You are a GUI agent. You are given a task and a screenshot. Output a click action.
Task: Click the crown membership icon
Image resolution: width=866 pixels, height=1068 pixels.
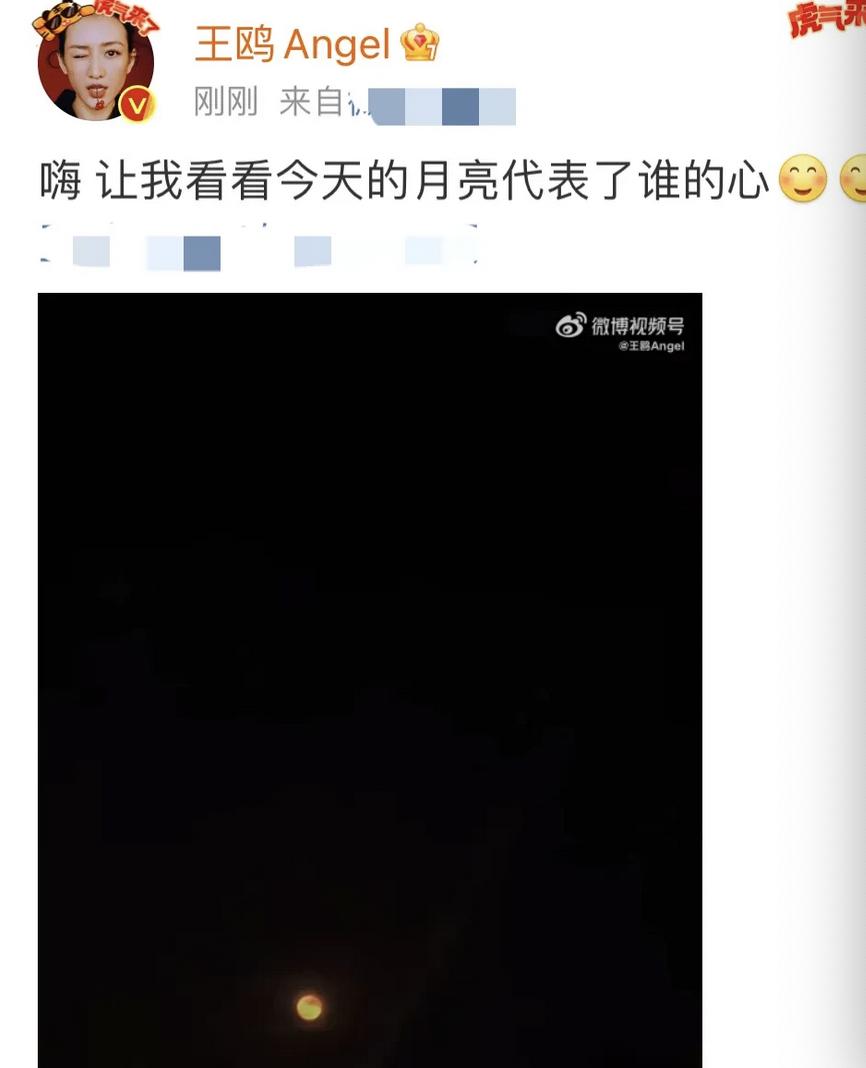point(420,42)
